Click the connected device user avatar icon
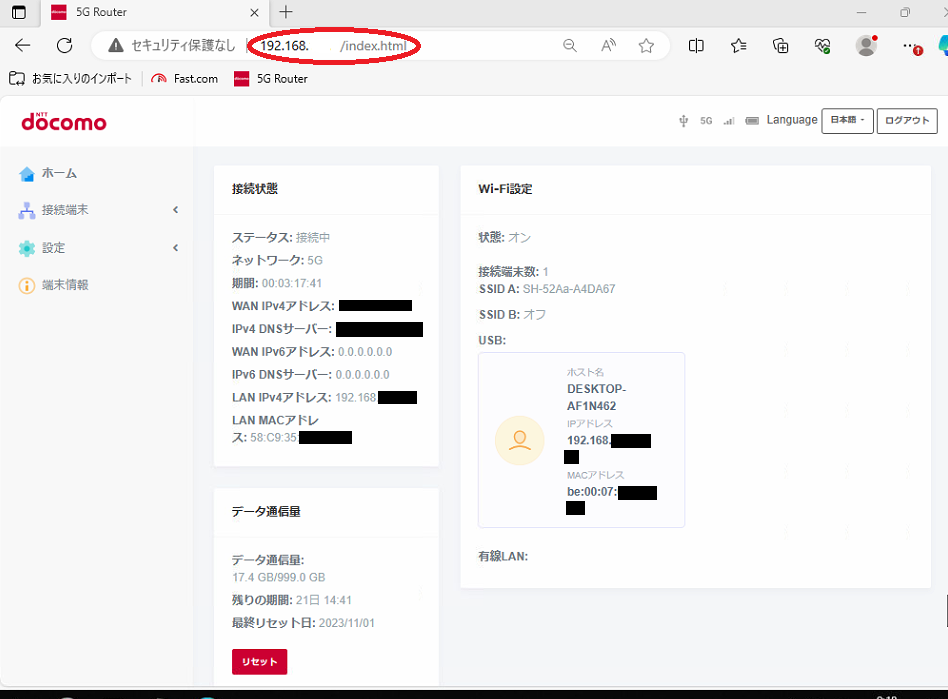This screenshot has height=699, width=948. point(519,441)
